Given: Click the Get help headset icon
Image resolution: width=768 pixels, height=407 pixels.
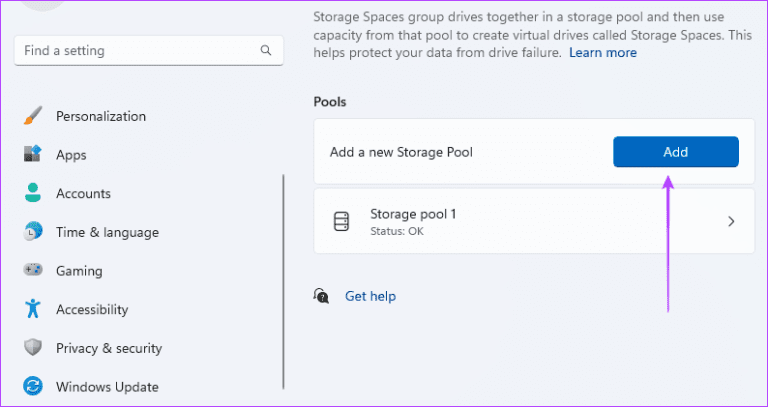Looking at the screenshot, I should (x=322, y=296).
